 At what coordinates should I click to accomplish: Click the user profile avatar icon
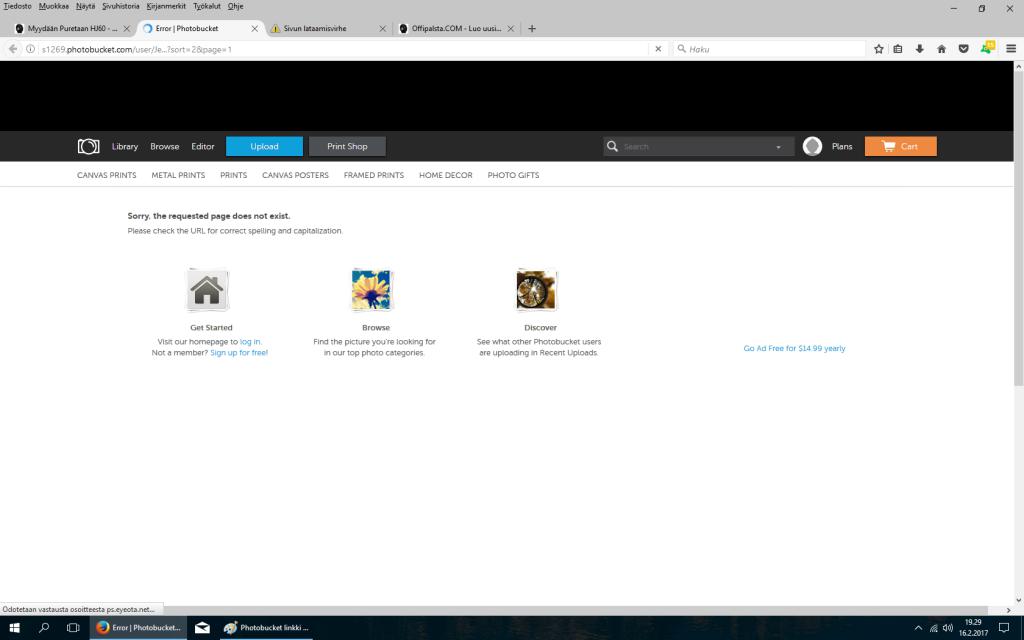pyautogui.click(x=812, y=146)
